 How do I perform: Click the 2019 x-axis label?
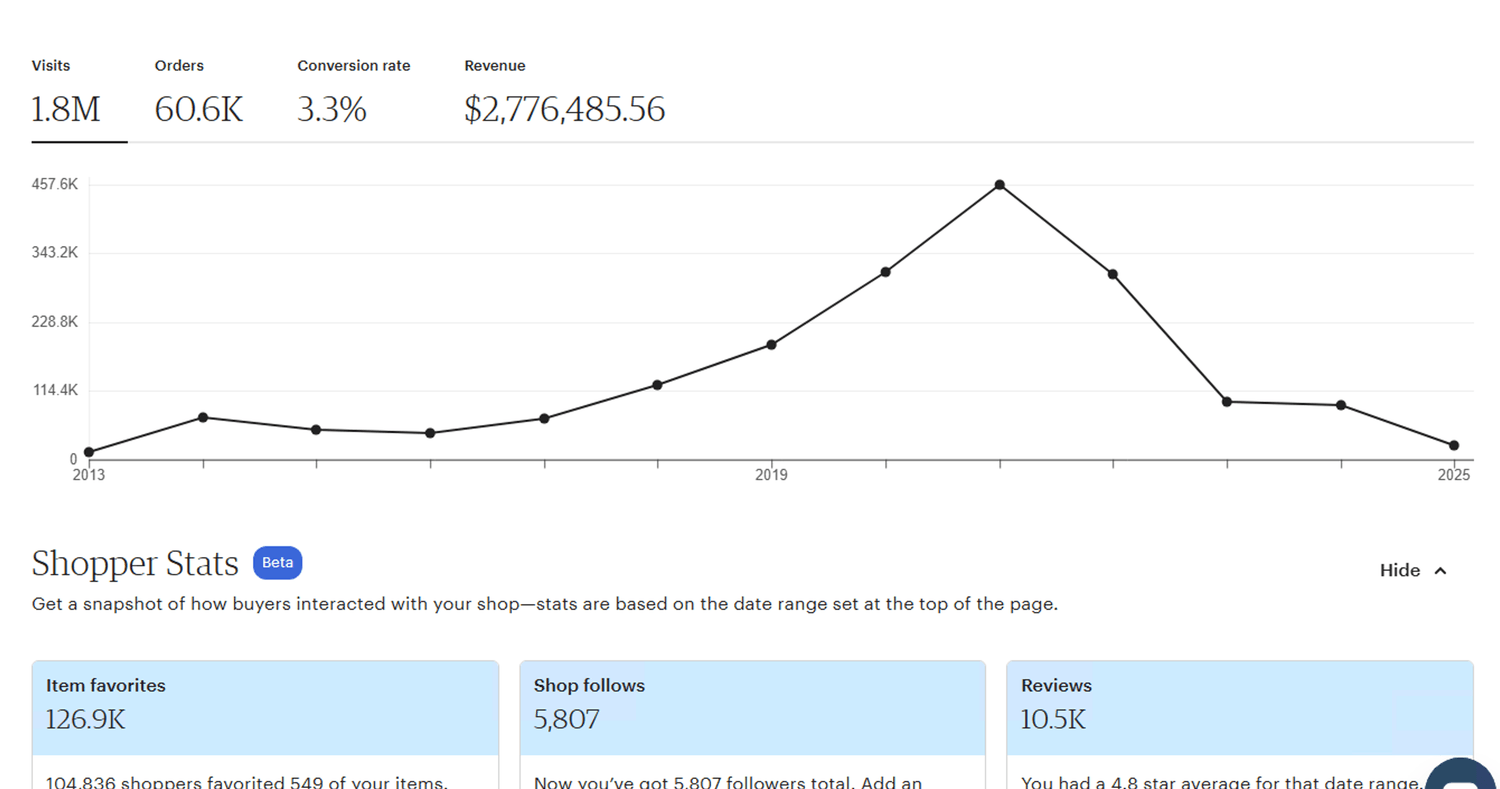click(771, 475)
